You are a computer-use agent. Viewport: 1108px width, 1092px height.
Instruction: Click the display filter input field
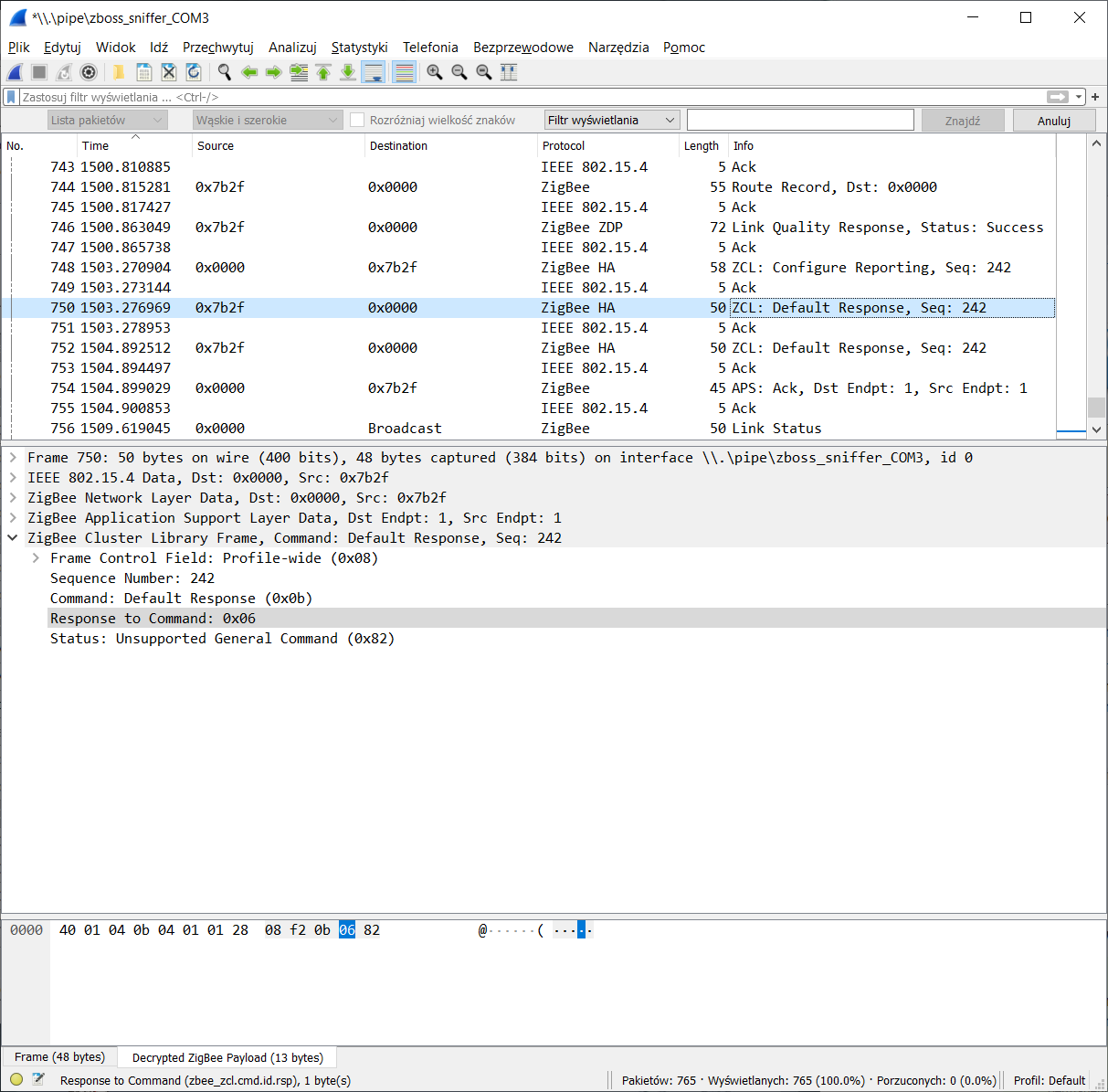533,97
